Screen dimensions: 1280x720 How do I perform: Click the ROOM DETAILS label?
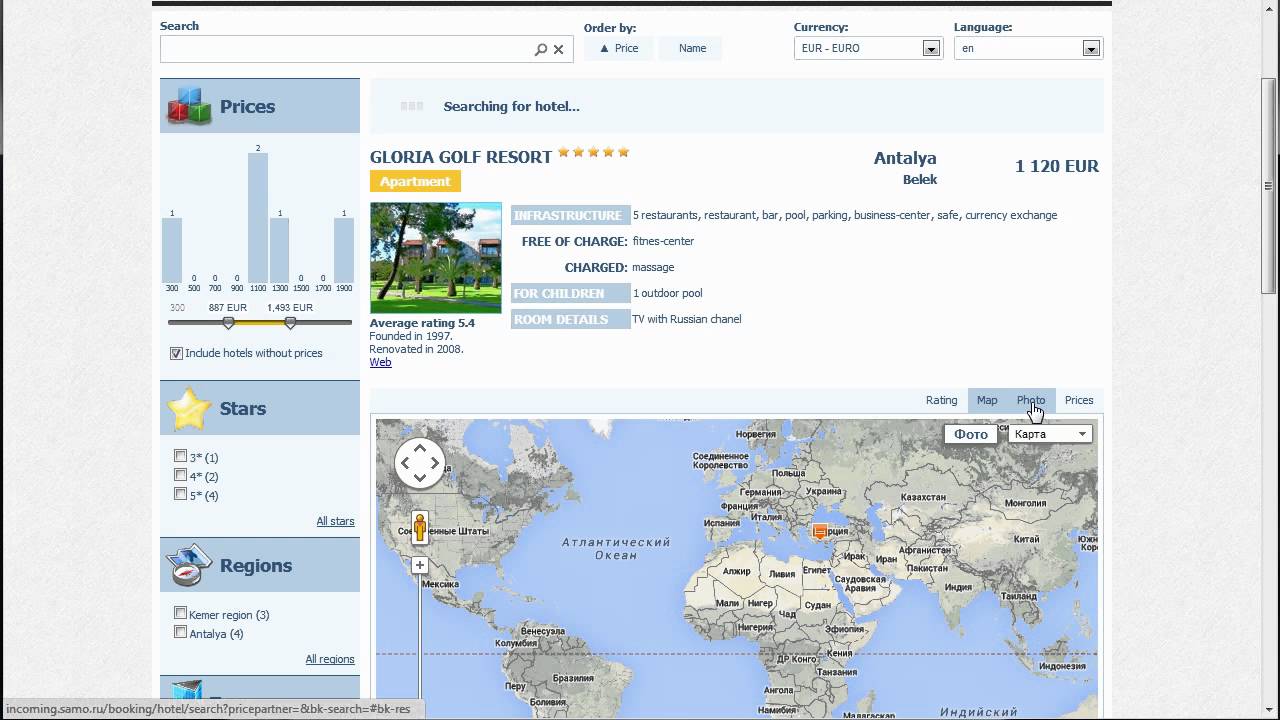(570, 319)
